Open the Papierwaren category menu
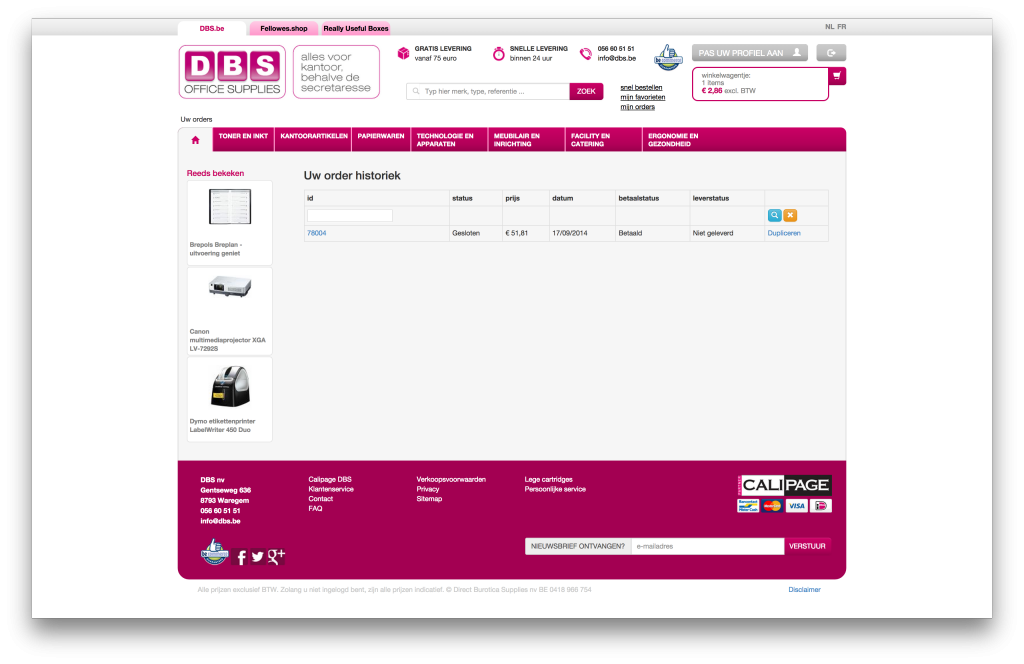Screen dimensions: 1024x664 (380, 136)
